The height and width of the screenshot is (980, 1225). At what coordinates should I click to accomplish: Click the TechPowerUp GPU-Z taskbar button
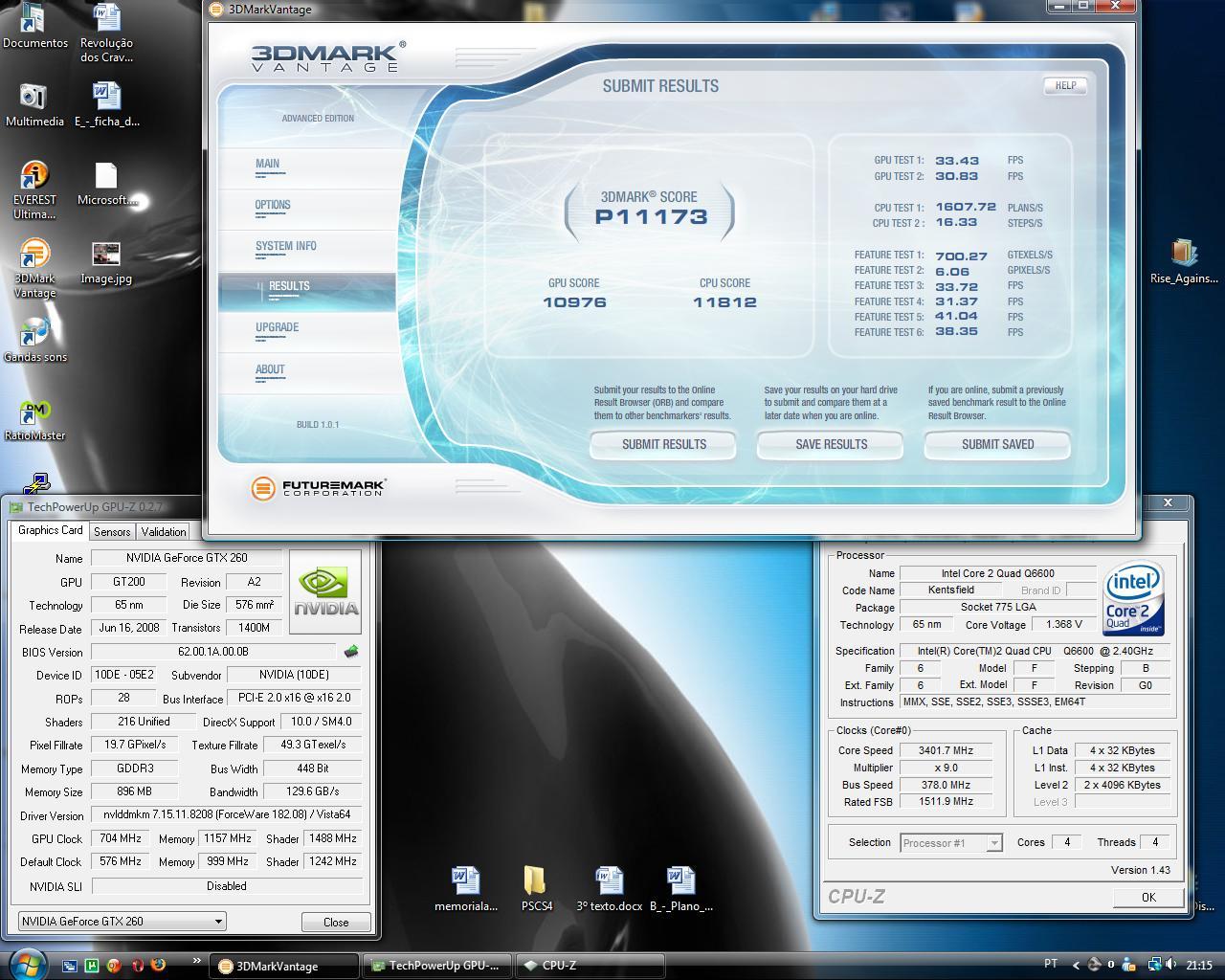tap(436, 966)
